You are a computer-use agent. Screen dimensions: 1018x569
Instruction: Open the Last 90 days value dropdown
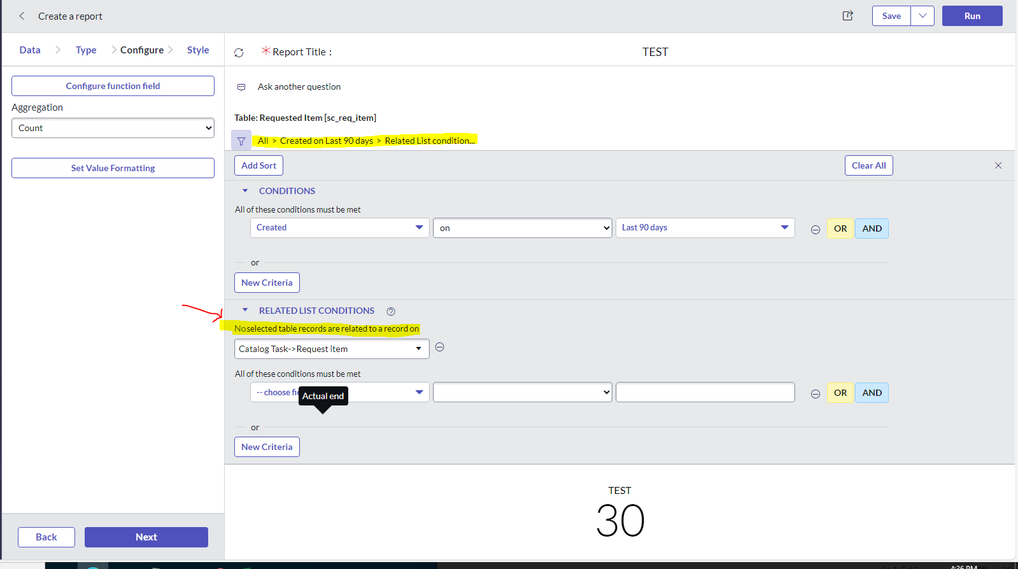(705, 227)
